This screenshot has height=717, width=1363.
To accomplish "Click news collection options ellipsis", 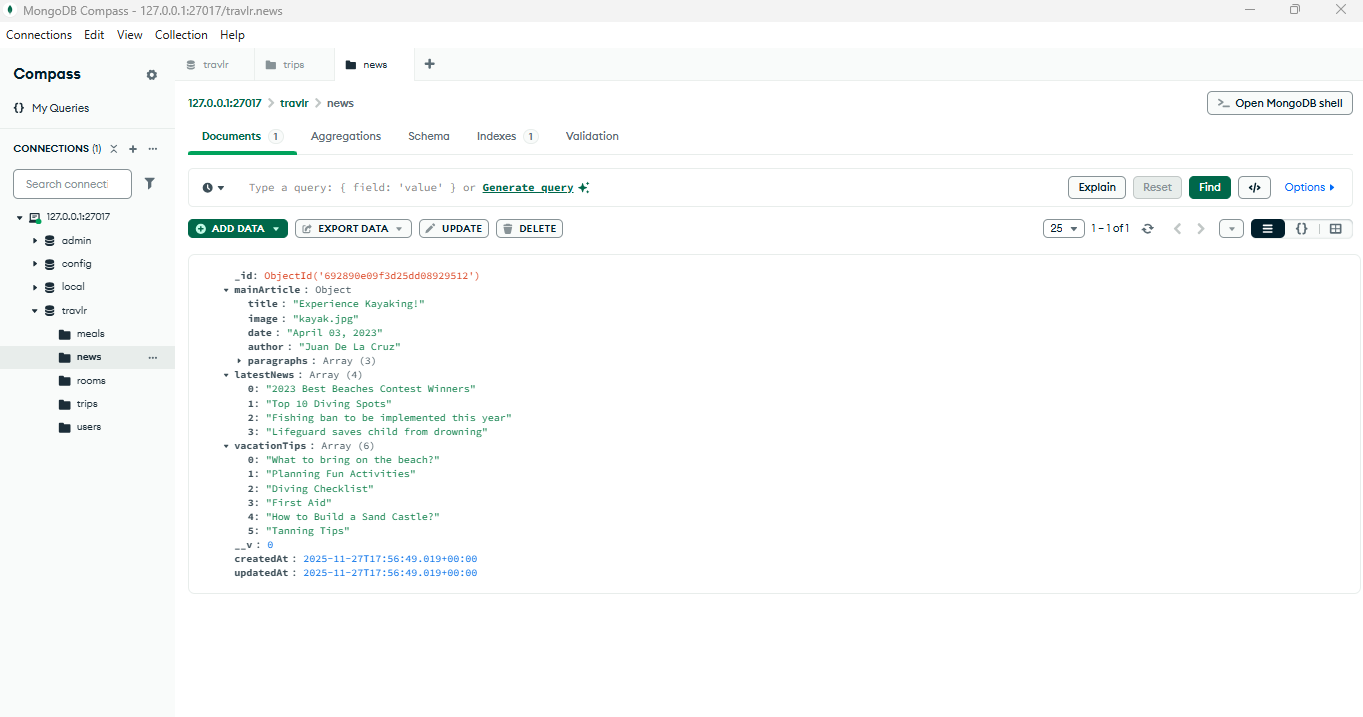I will [153, 357].
